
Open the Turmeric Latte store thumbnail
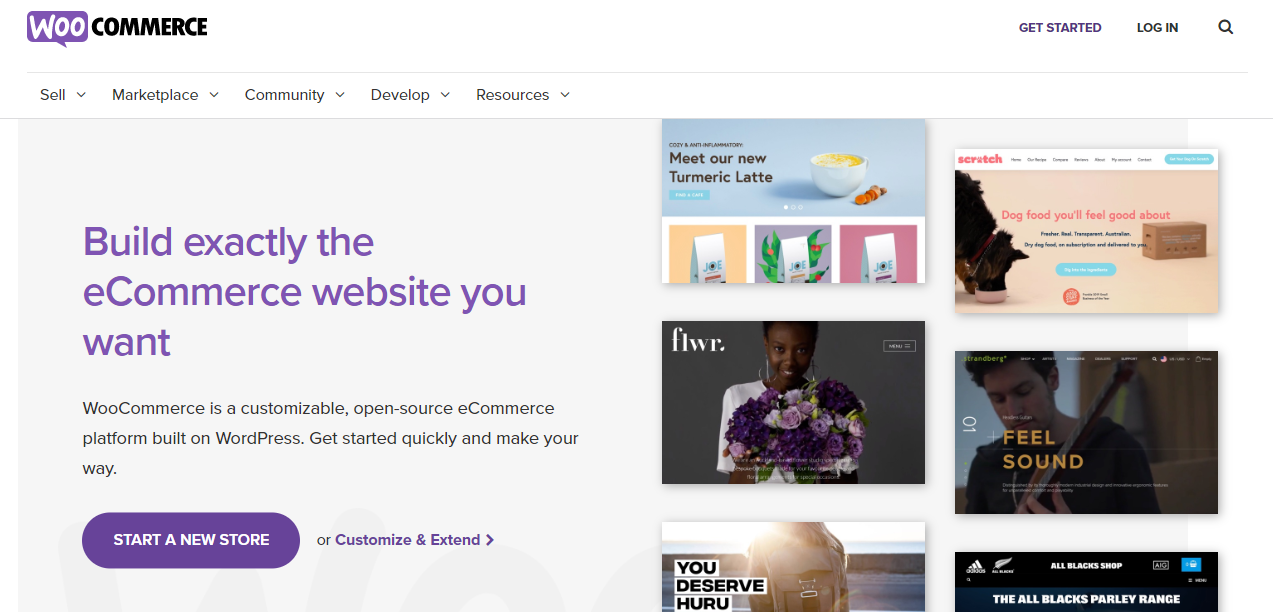coord(793,201)
